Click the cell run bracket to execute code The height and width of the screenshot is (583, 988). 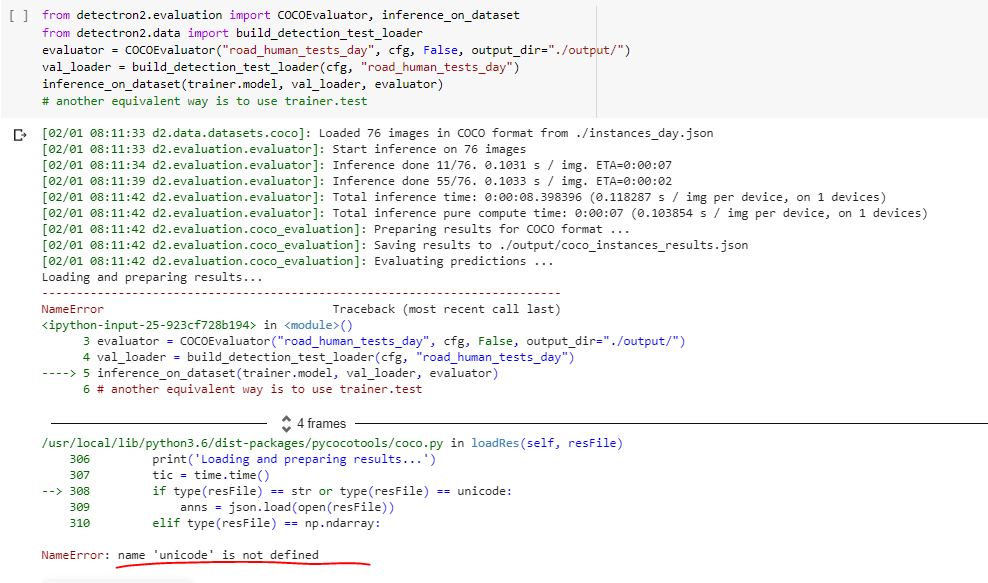point(21,15)
